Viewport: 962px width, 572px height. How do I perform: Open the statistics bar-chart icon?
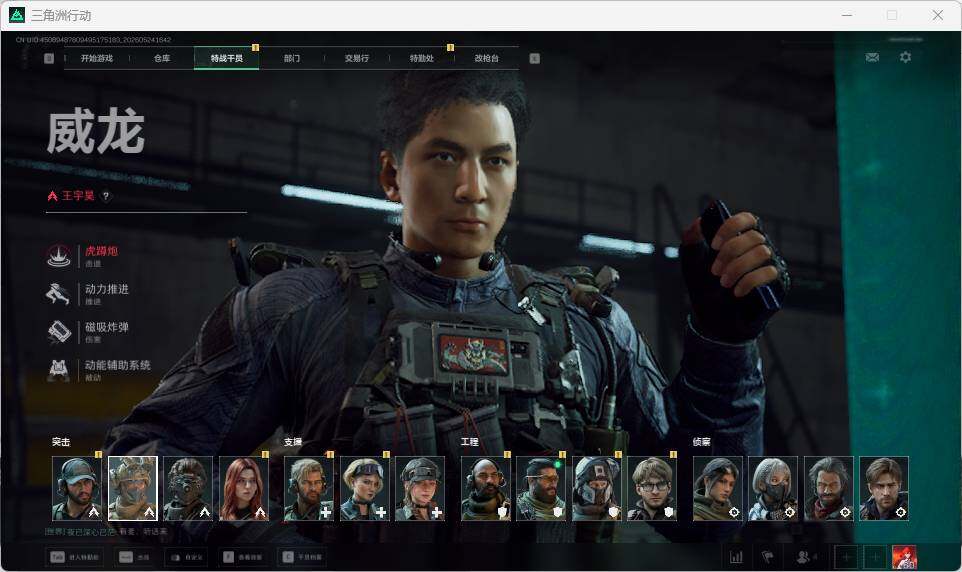point(736,557)
